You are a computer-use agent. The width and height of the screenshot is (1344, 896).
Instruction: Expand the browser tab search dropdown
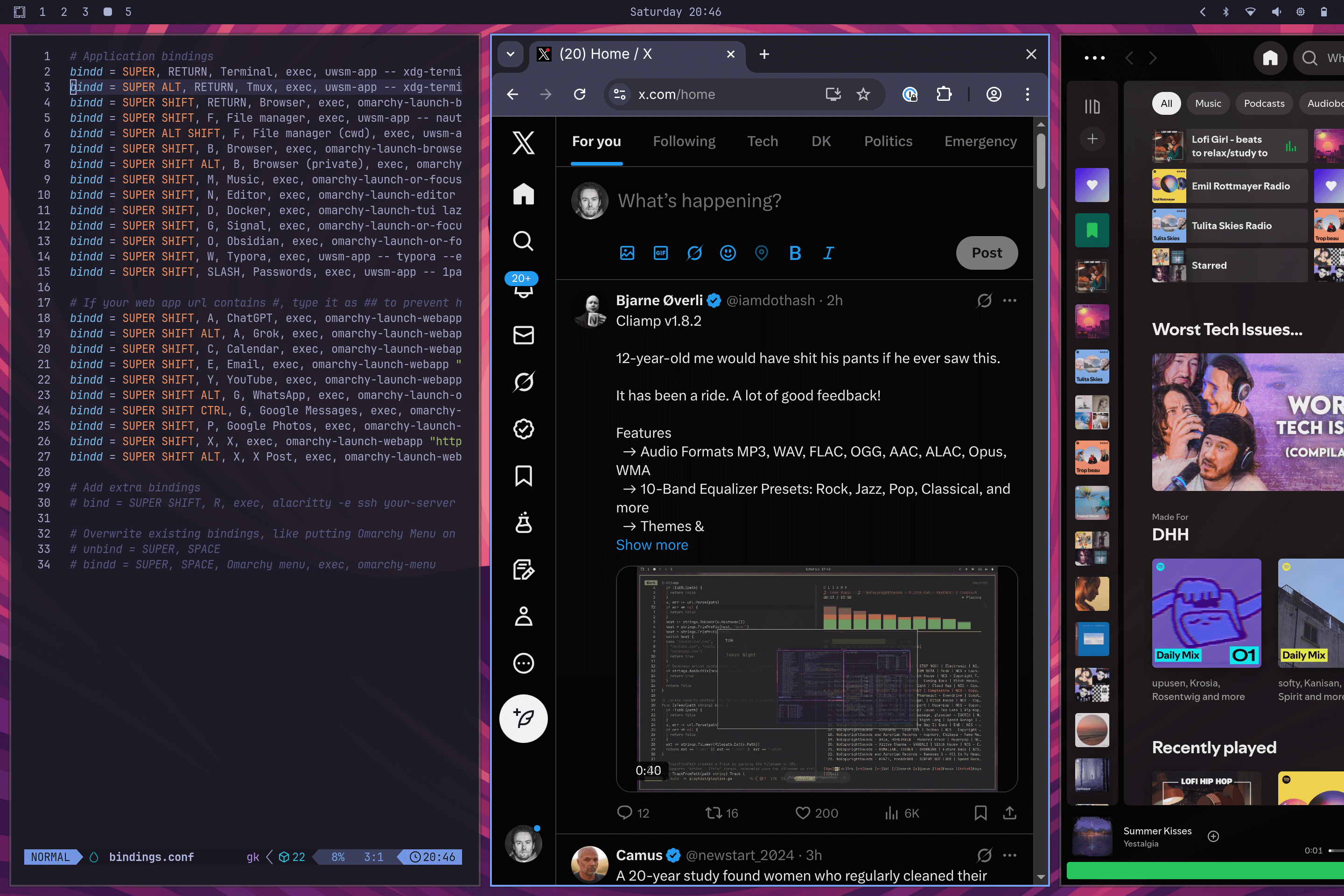510,54
